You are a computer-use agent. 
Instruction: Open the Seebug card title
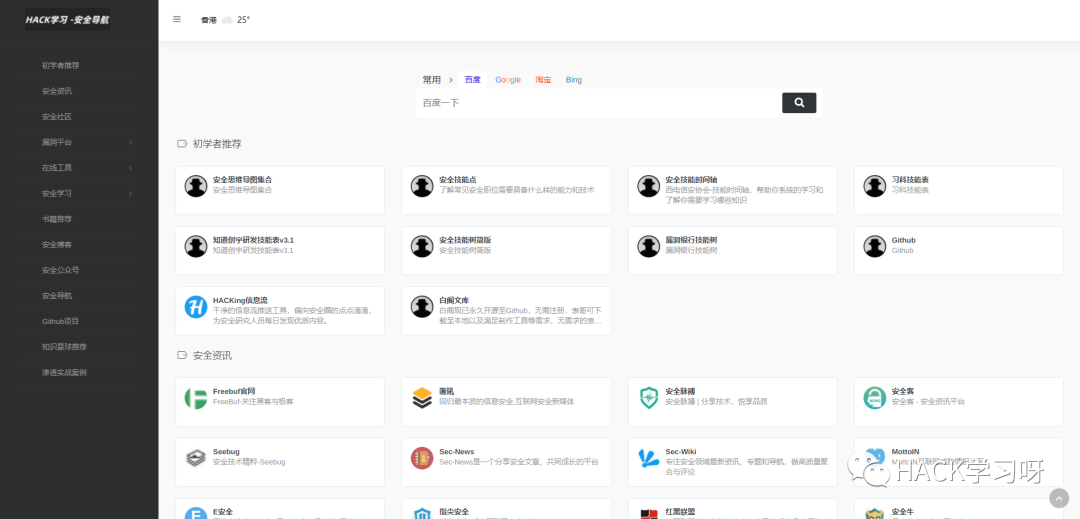click(226, 452)
